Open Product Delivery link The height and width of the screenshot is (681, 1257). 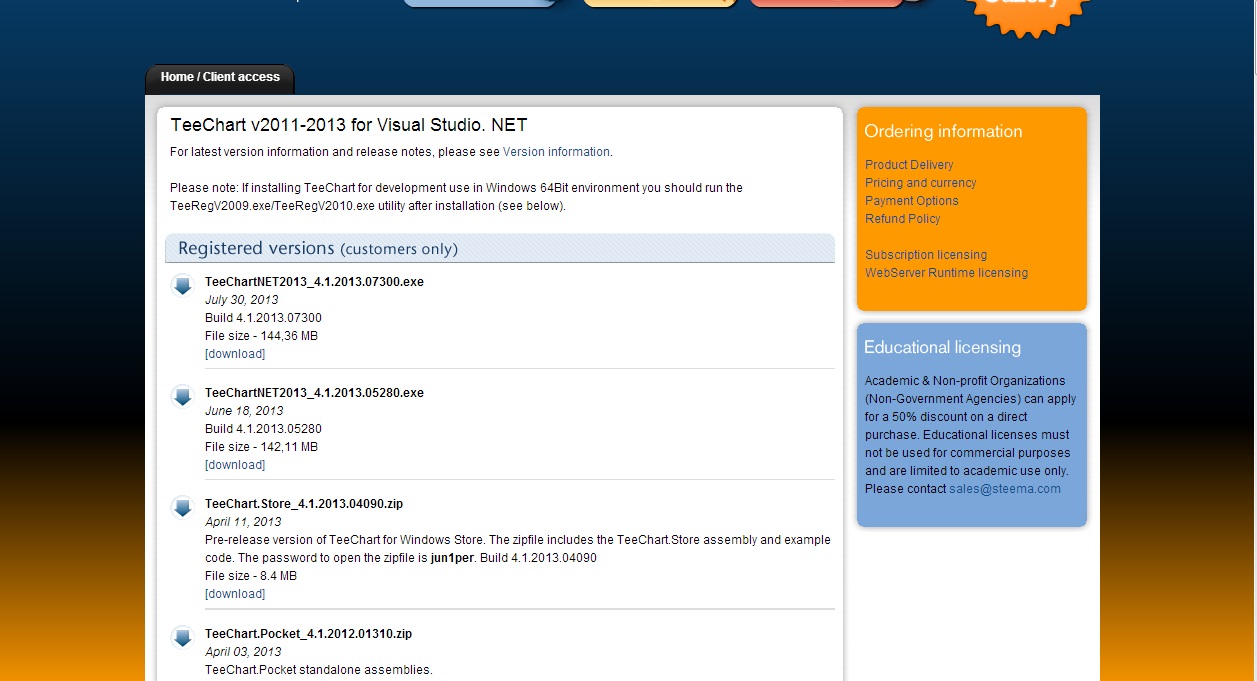[909, 165]
